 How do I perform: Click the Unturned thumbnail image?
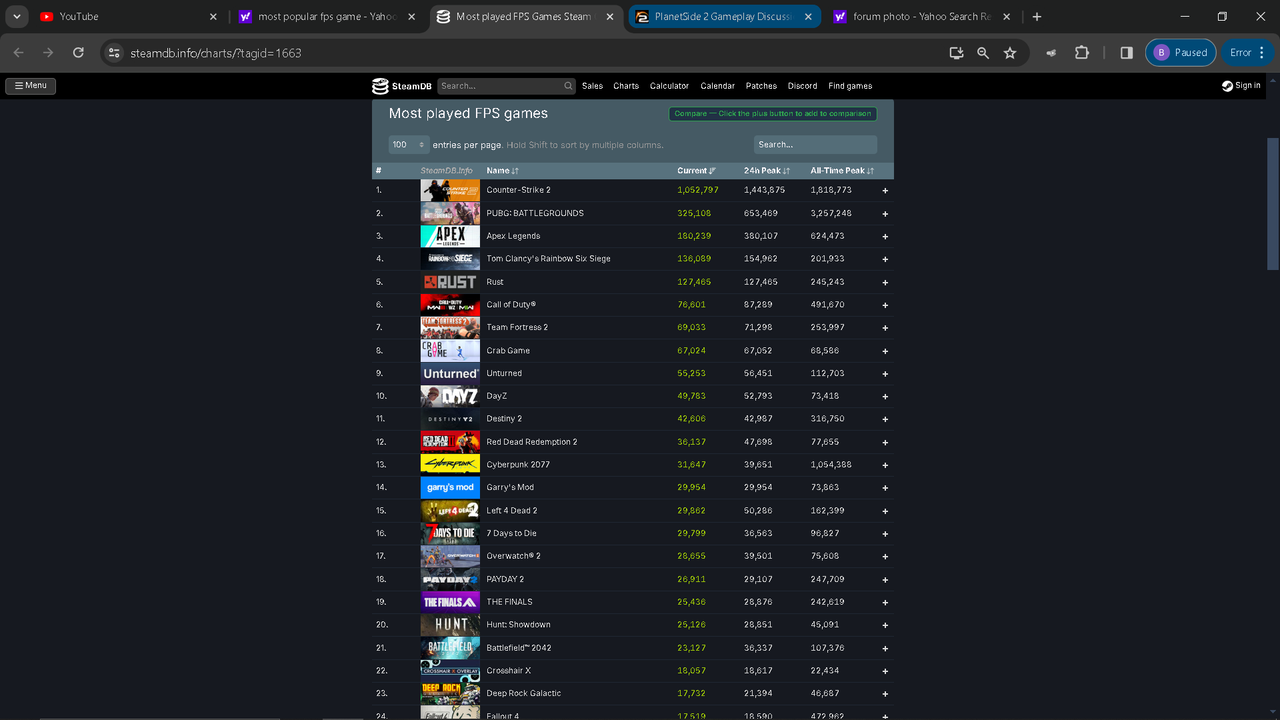(x=450, y=373)
